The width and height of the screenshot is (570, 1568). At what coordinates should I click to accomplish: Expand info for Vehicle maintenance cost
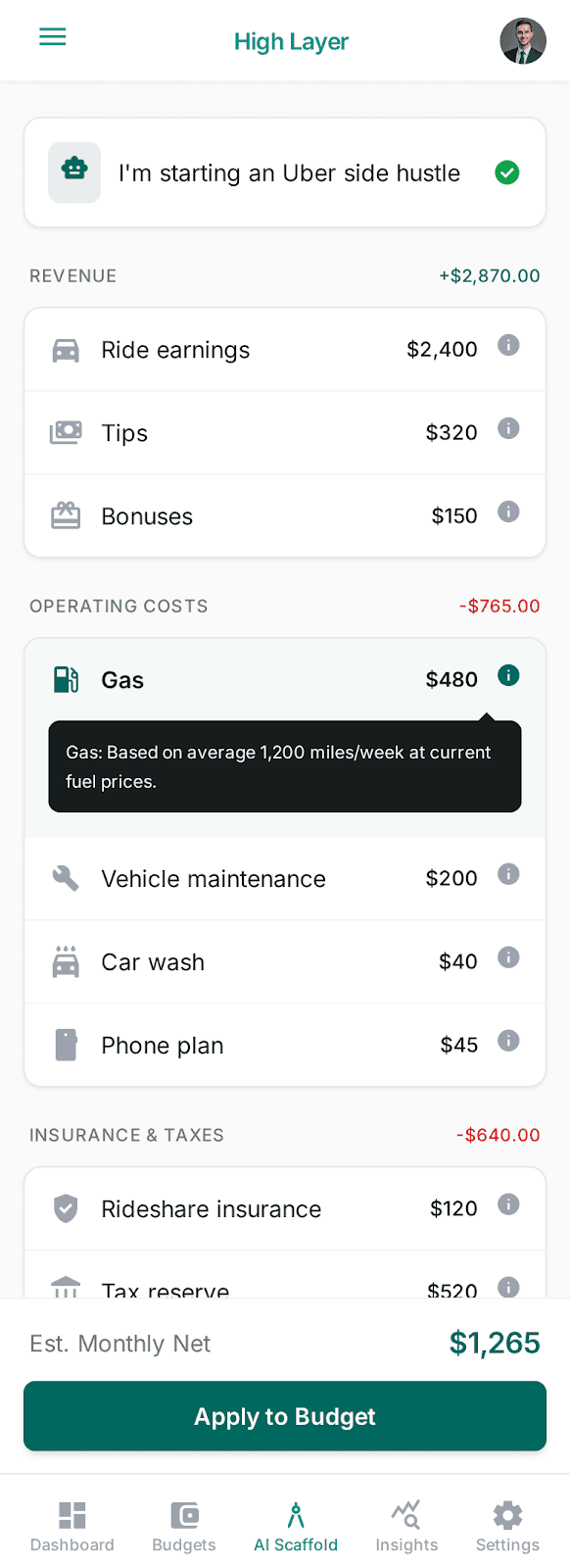click(x=508, y=874)
